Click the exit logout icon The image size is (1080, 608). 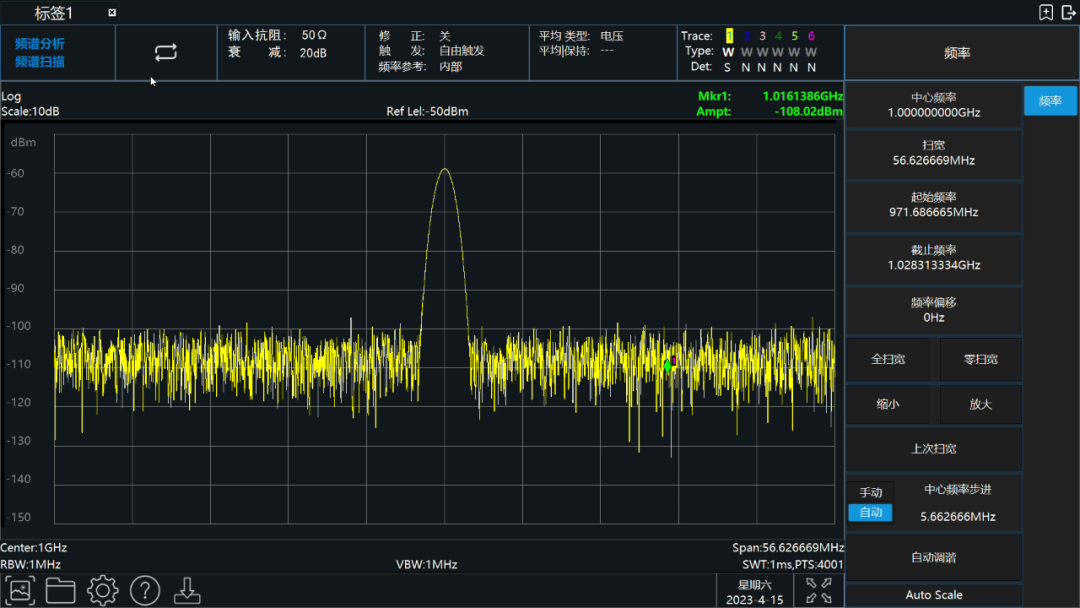click(x=1068, y=12)
